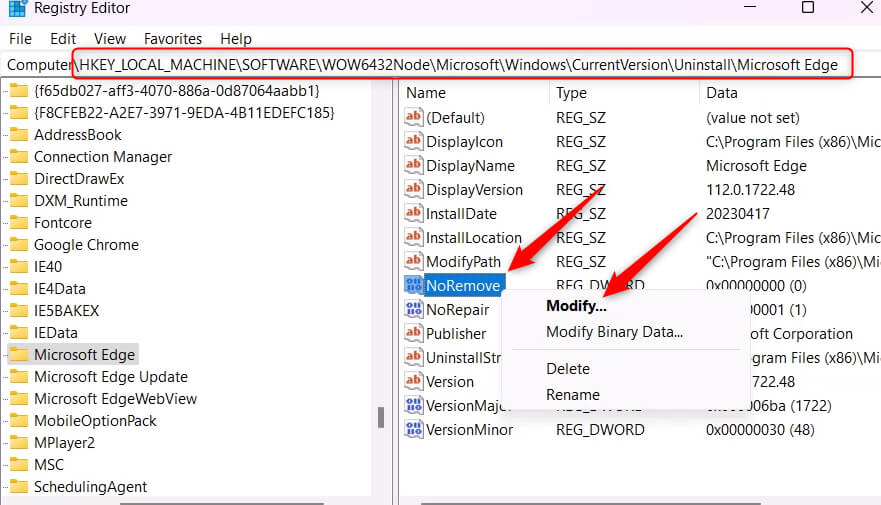Click Rename in the context menu

[x=573, y=394]
